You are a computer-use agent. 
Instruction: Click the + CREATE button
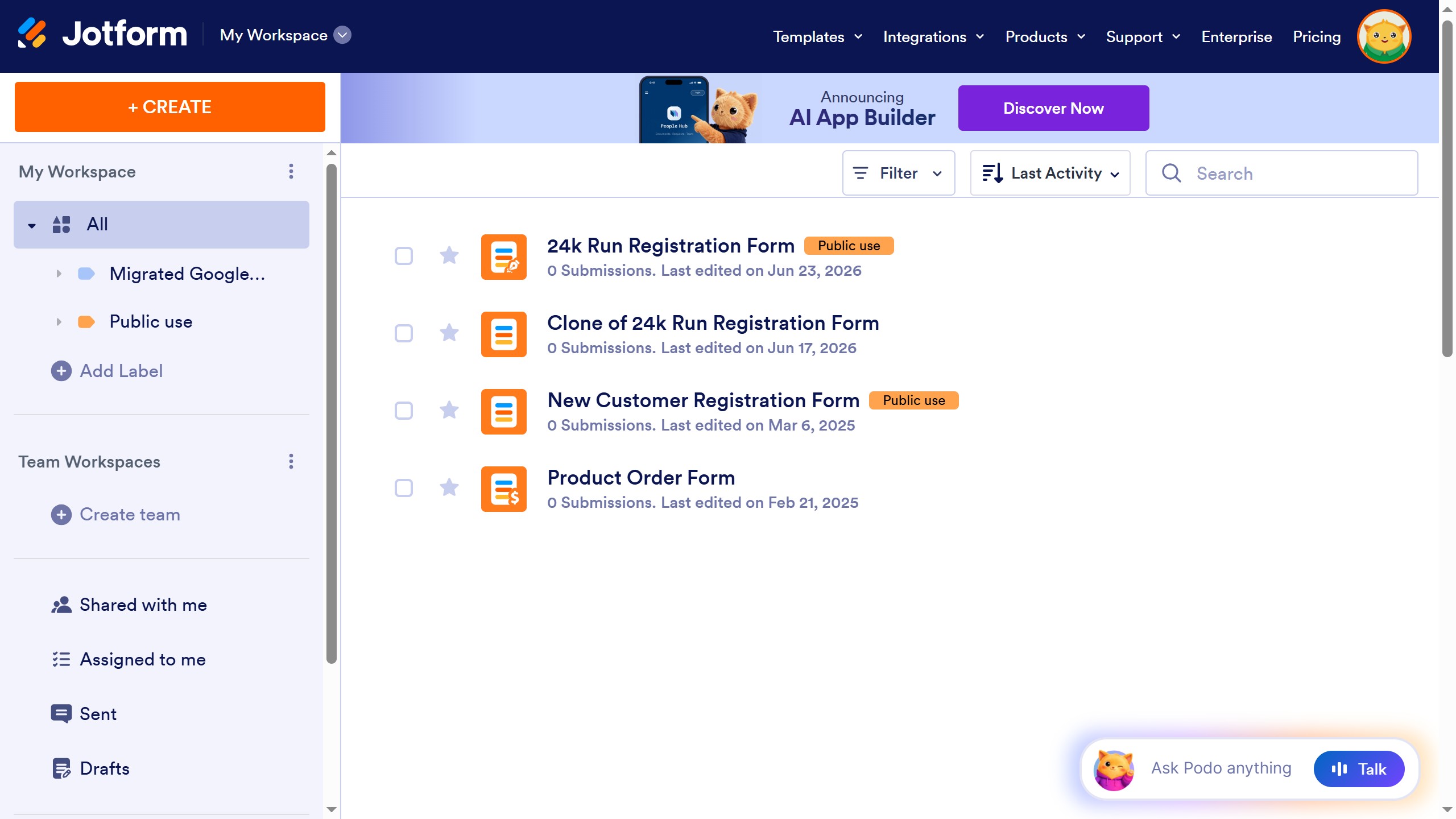170,107
